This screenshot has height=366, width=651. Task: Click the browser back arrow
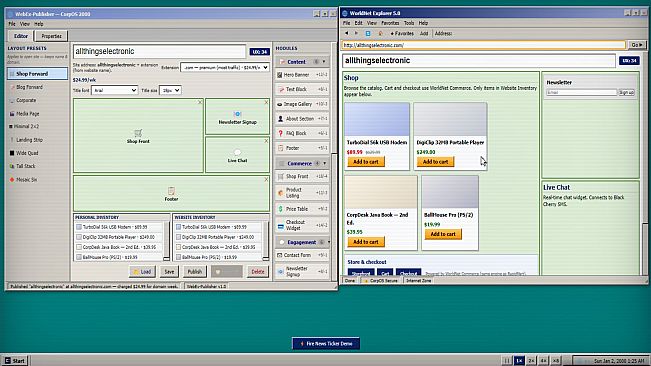point(346,33)
